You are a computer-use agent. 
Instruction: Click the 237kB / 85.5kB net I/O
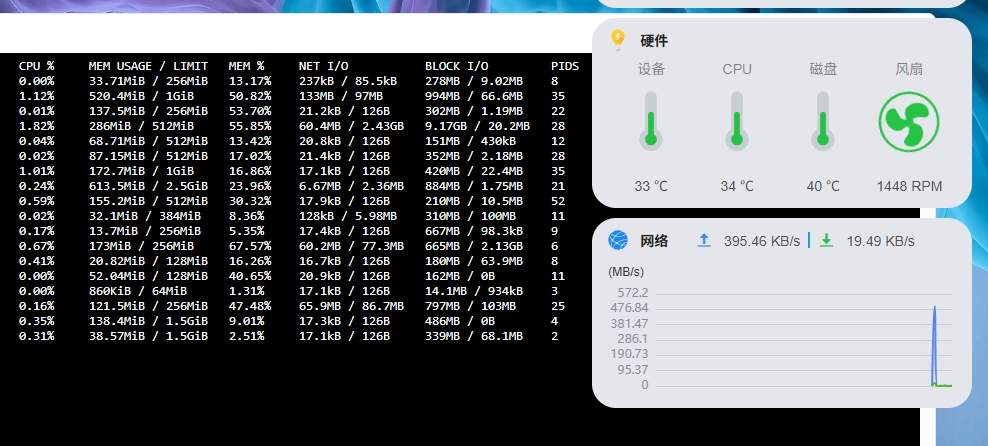[348, 81]
